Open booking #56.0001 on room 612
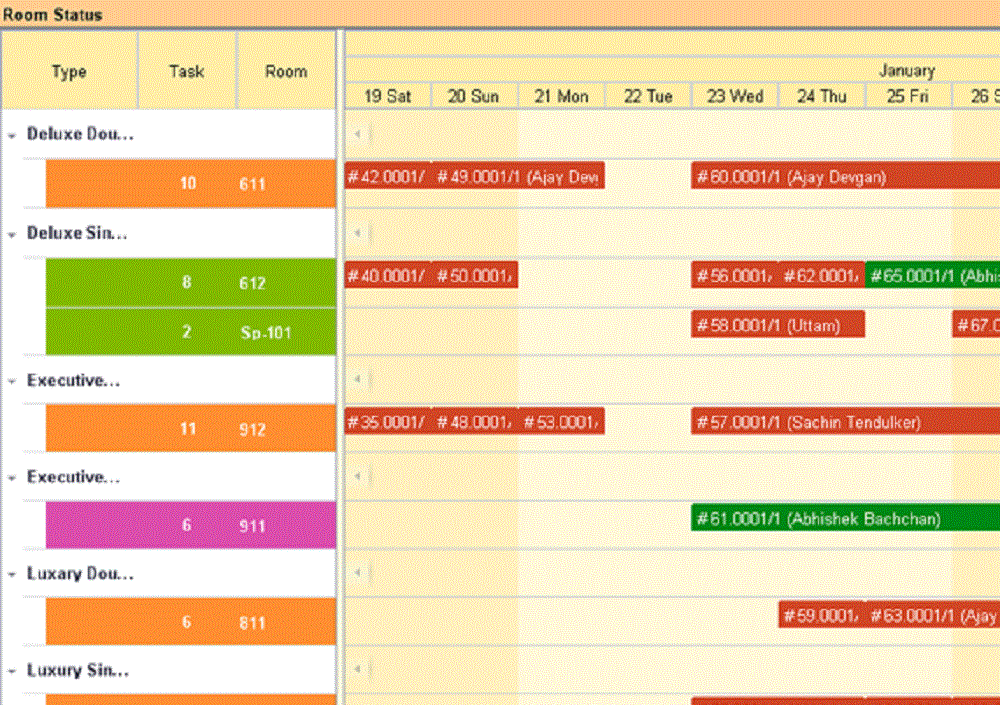The width and height of the screenshot is (1000, 705). click(x=735, y=275)
